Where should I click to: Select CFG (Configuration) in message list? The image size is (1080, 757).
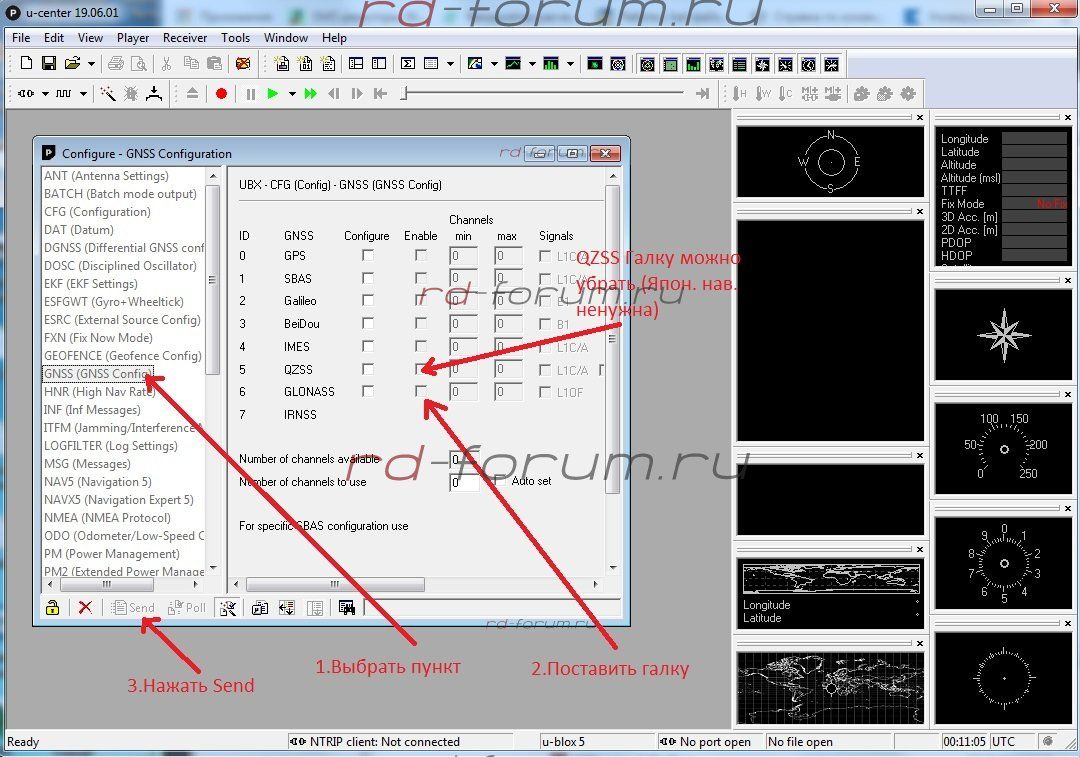tap(97, 211)
